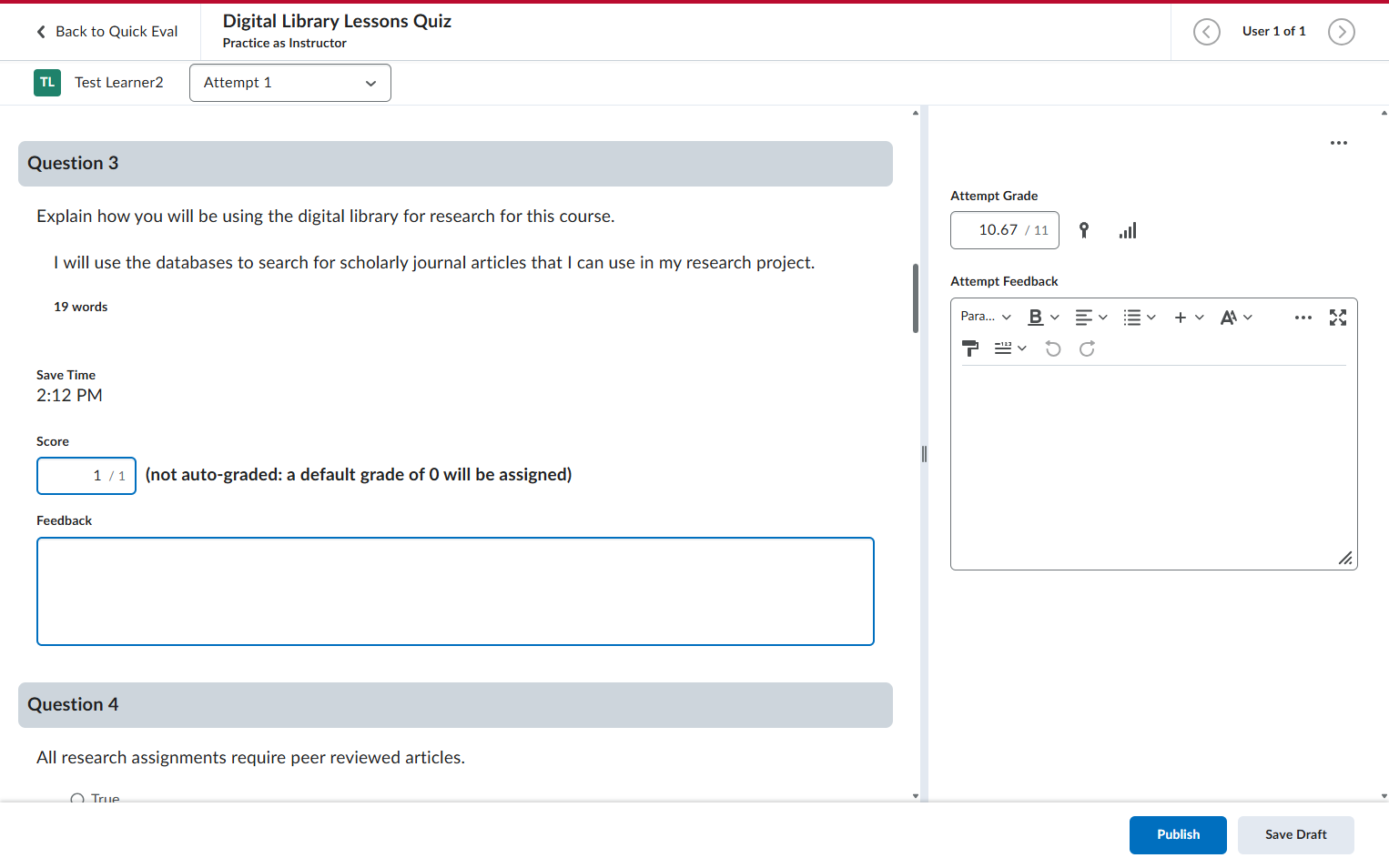Expand the text alignment dropdown
Image resolution: width=1389 pixels, height=868 pixels.
pyautogui.click(x=1091, y=317)
